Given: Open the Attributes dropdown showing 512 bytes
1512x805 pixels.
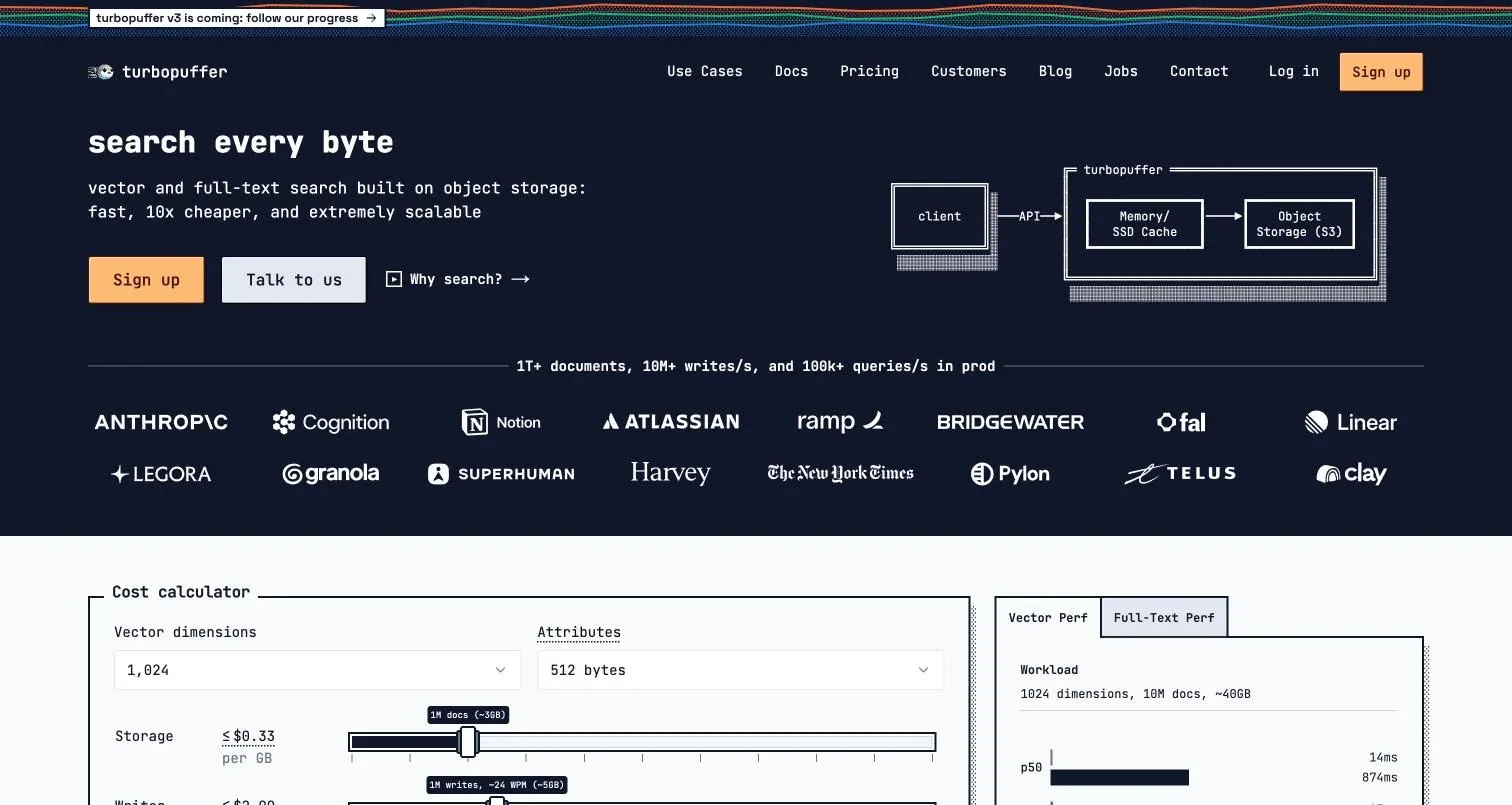Looking at the screenshot, I should [x=740, y=670].
